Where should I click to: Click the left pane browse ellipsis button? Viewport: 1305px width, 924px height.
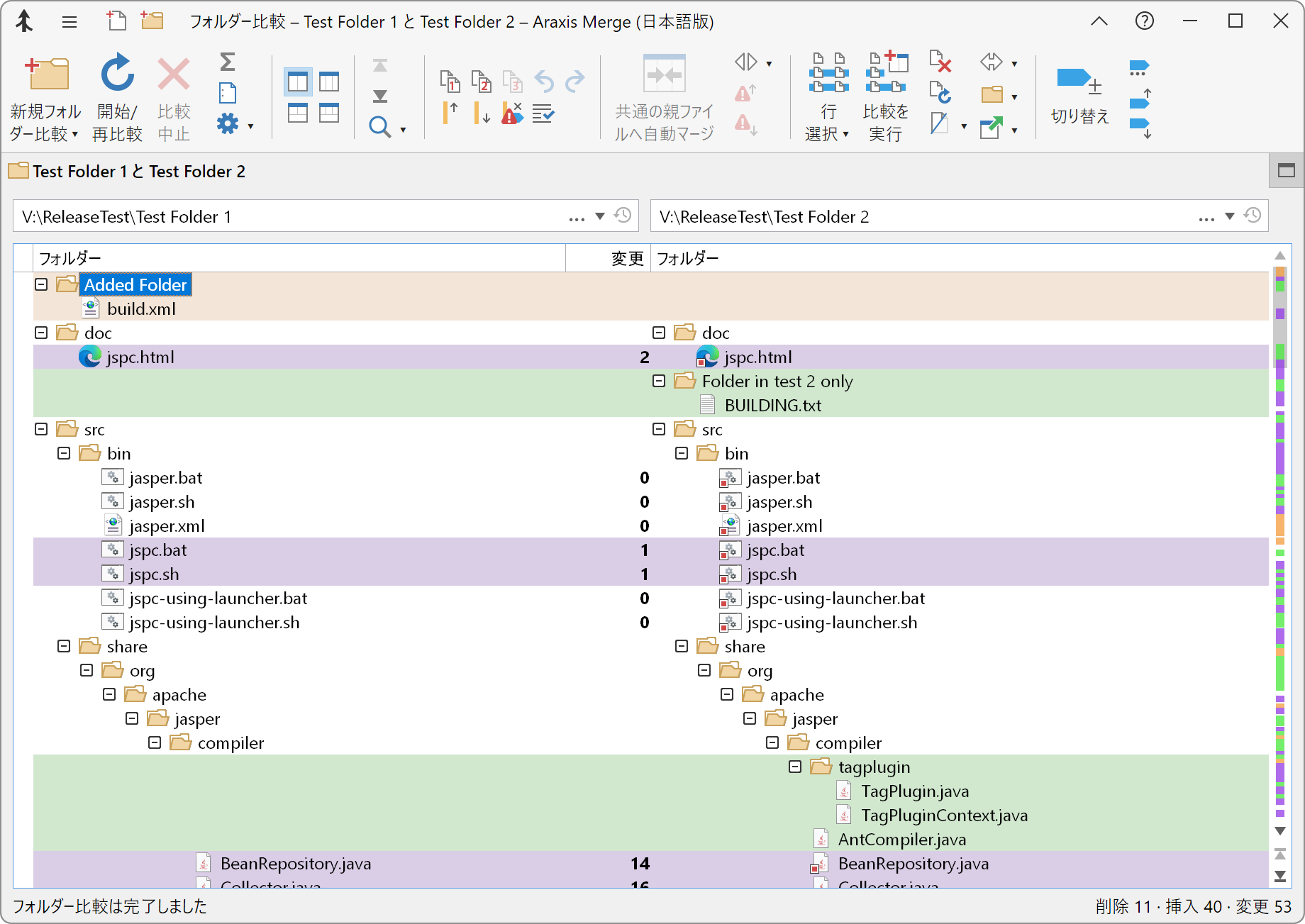tap(577, 217)
